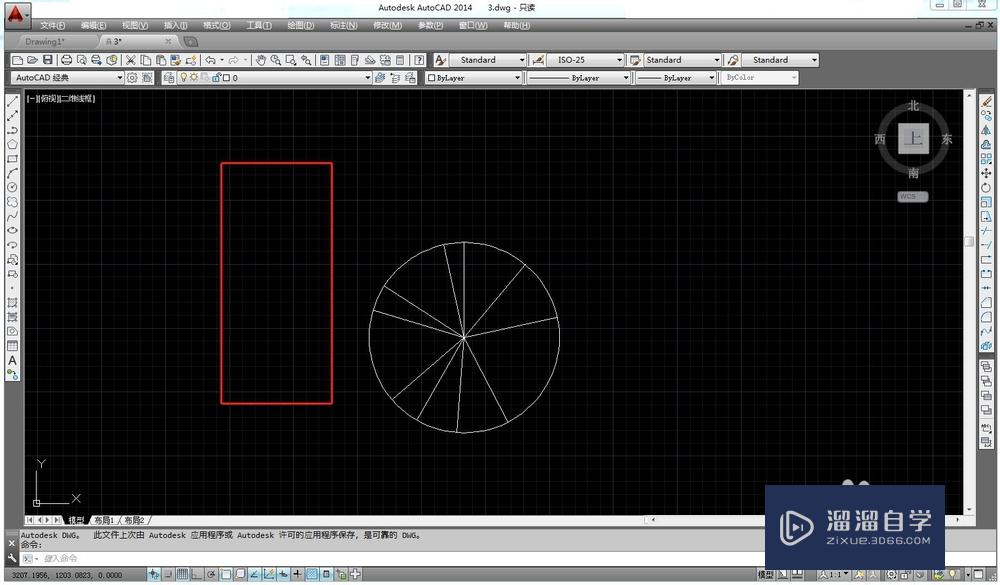The height and width of the screenshot is (585, 1000).
Task: Toggle grid display in status bar
Action: point(183,574)
